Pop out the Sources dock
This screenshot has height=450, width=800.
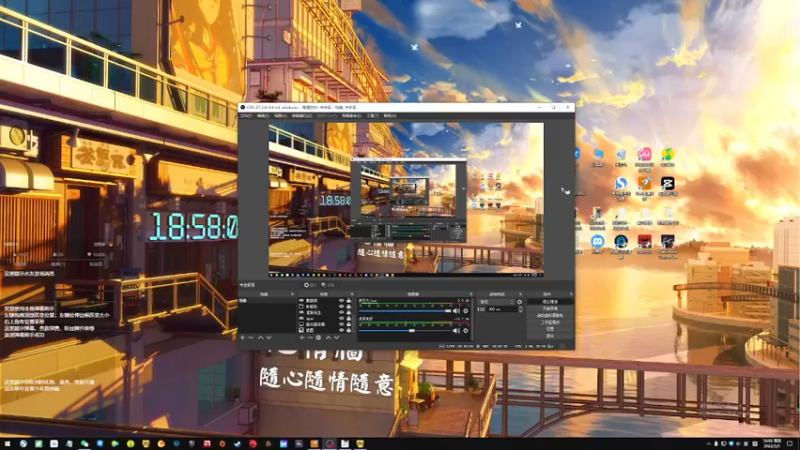pyautogui.click(x=352, y=294)
